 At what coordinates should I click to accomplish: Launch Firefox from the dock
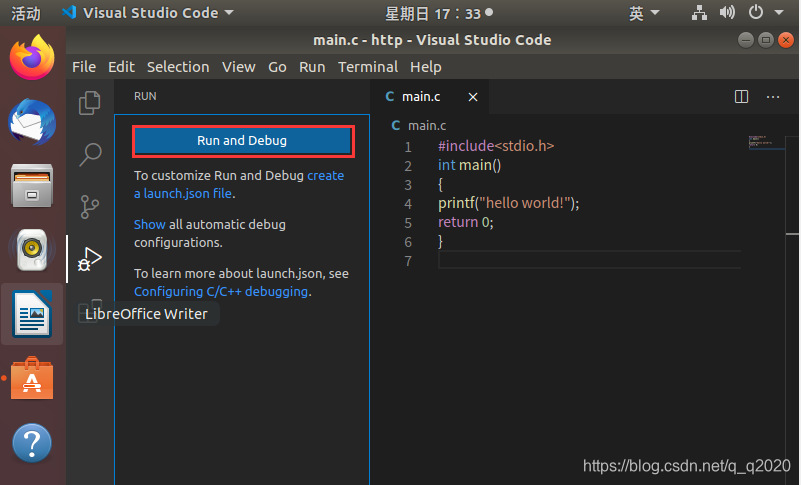(32, 57)
